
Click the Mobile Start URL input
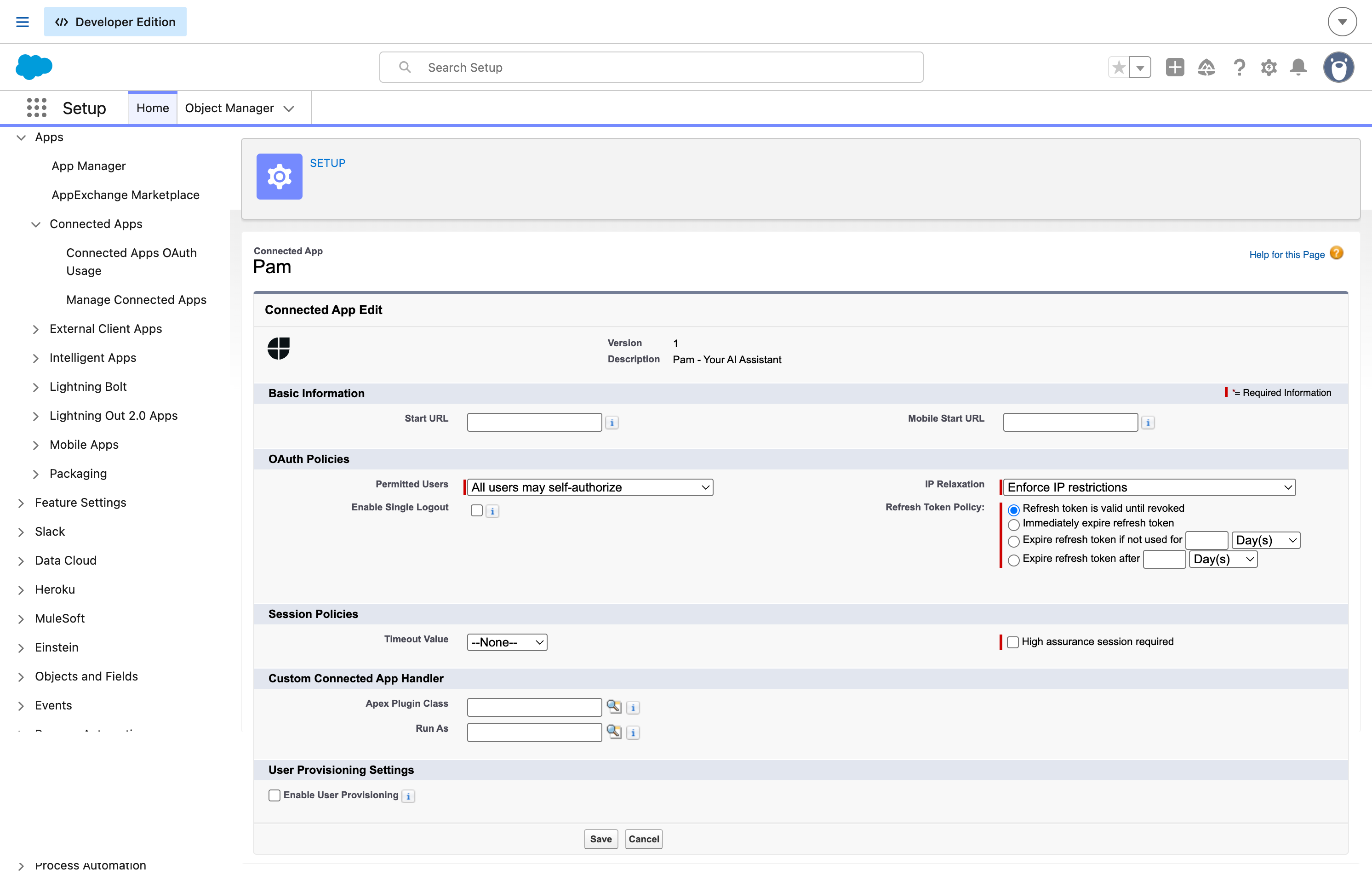pyautogui.click(x=1070, y=422)
